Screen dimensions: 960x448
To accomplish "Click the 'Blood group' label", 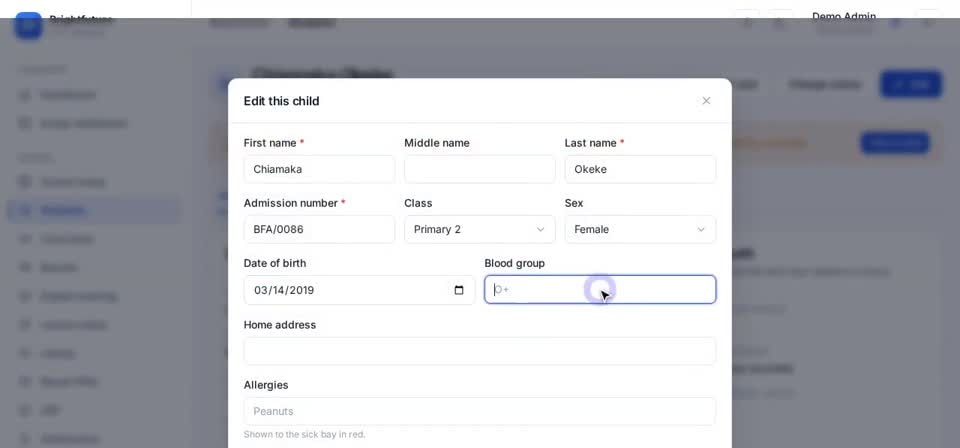I will tap(514, 263).
